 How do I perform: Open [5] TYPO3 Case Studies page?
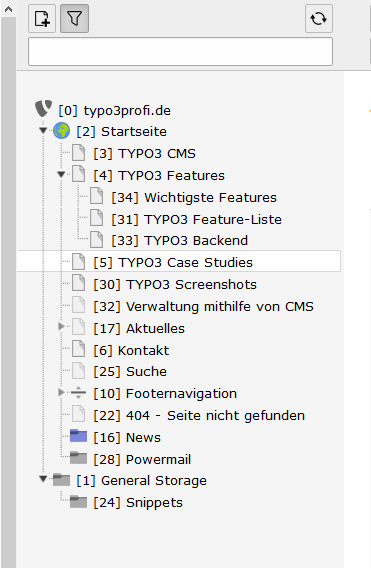pyautogui.click(x=173, y=263)
